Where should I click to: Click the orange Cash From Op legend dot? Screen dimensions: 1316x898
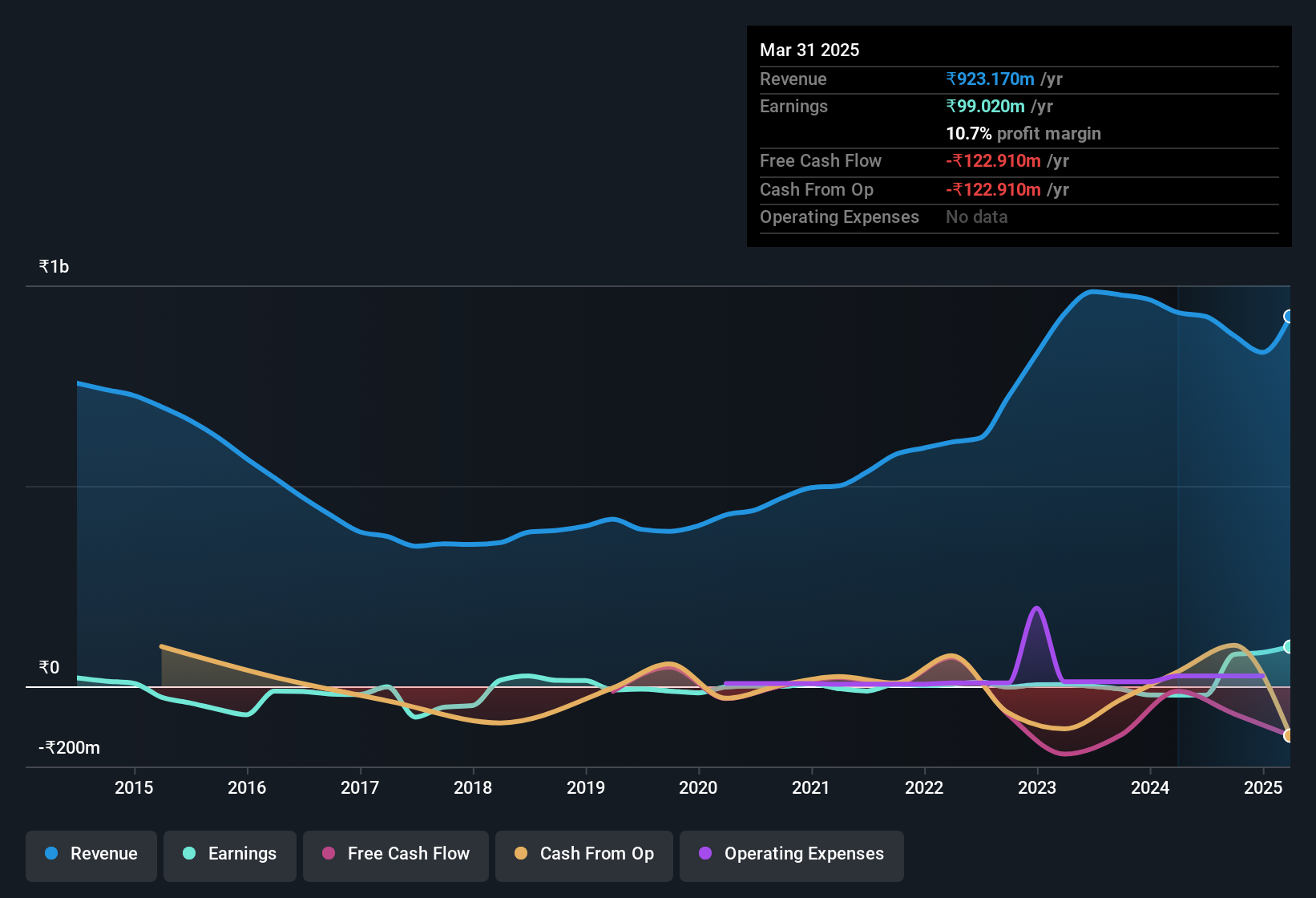(520, 854)
